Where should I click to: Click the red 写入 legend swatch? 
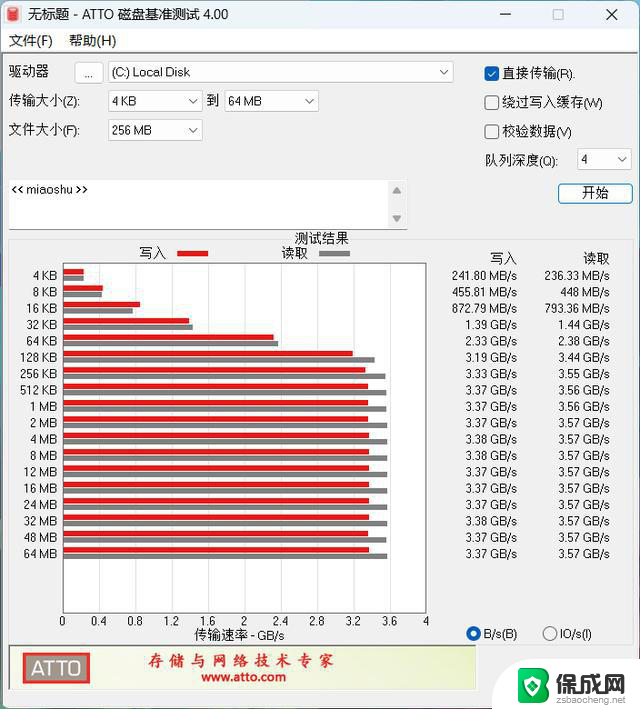[193, 254]
